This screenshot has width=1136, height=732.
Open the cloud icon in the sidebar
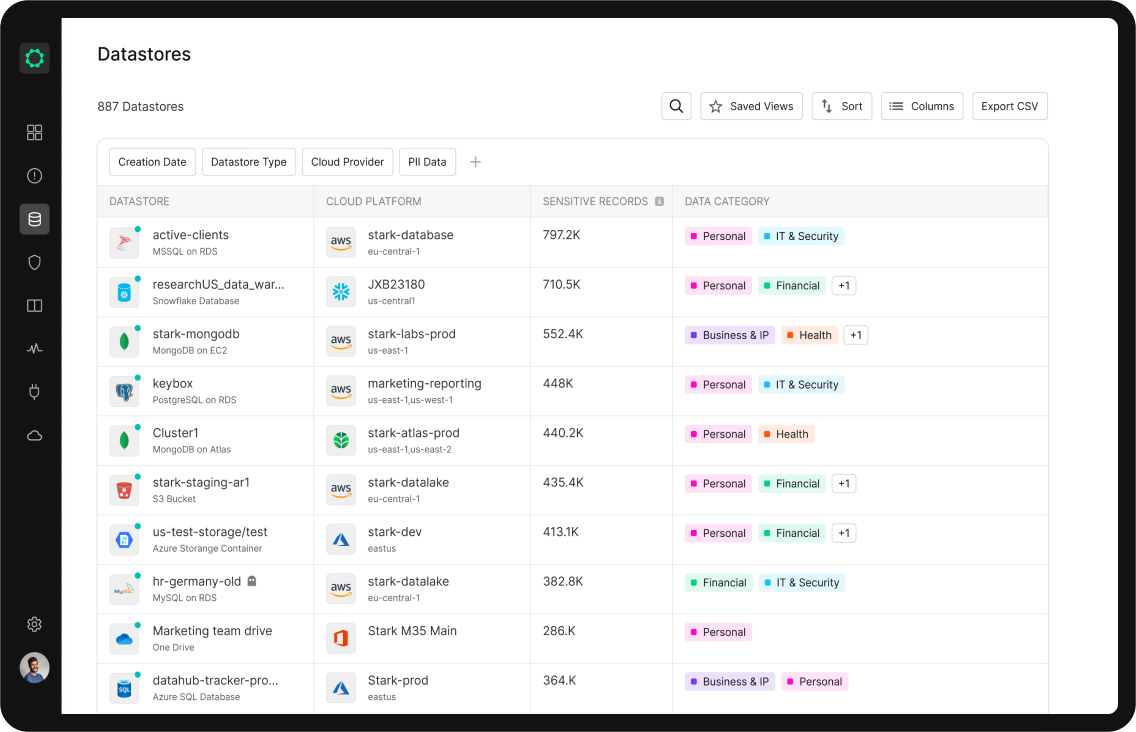(x=34, y=435)
